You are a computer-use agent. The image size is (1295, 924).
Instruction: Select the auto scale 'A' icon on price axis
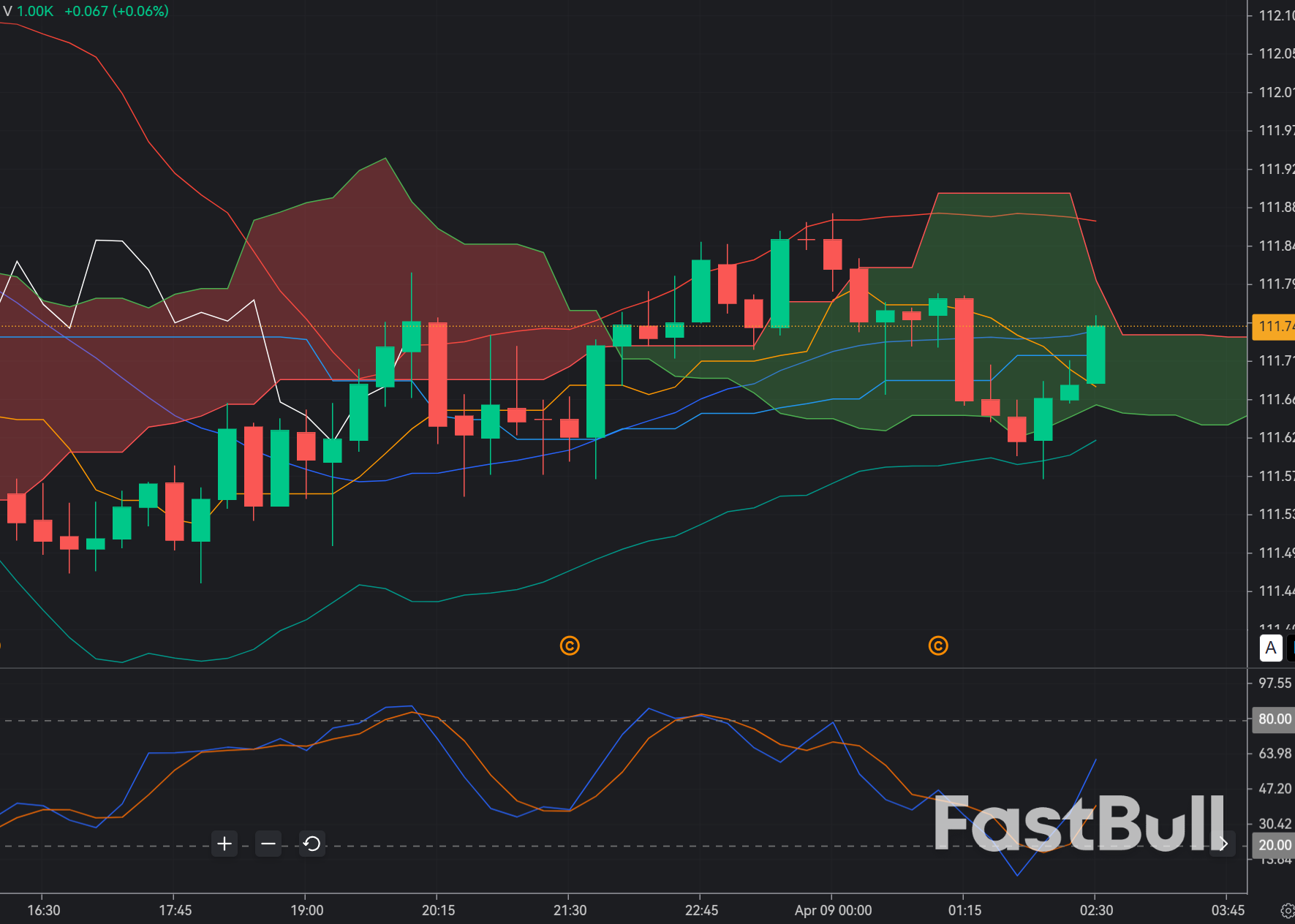click(1271, 648)
